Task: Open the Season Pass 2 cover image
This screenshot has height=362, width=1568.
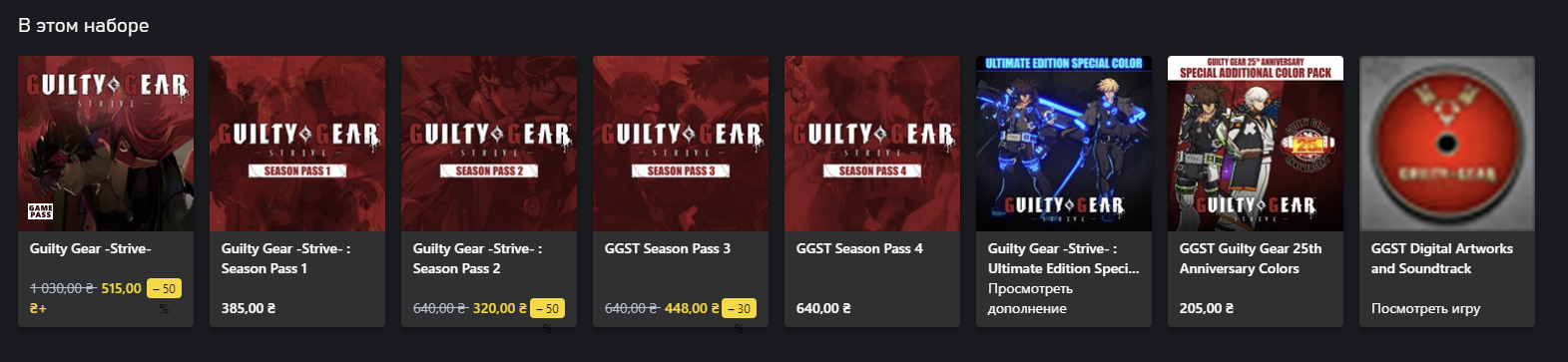Action: (489, 144)
